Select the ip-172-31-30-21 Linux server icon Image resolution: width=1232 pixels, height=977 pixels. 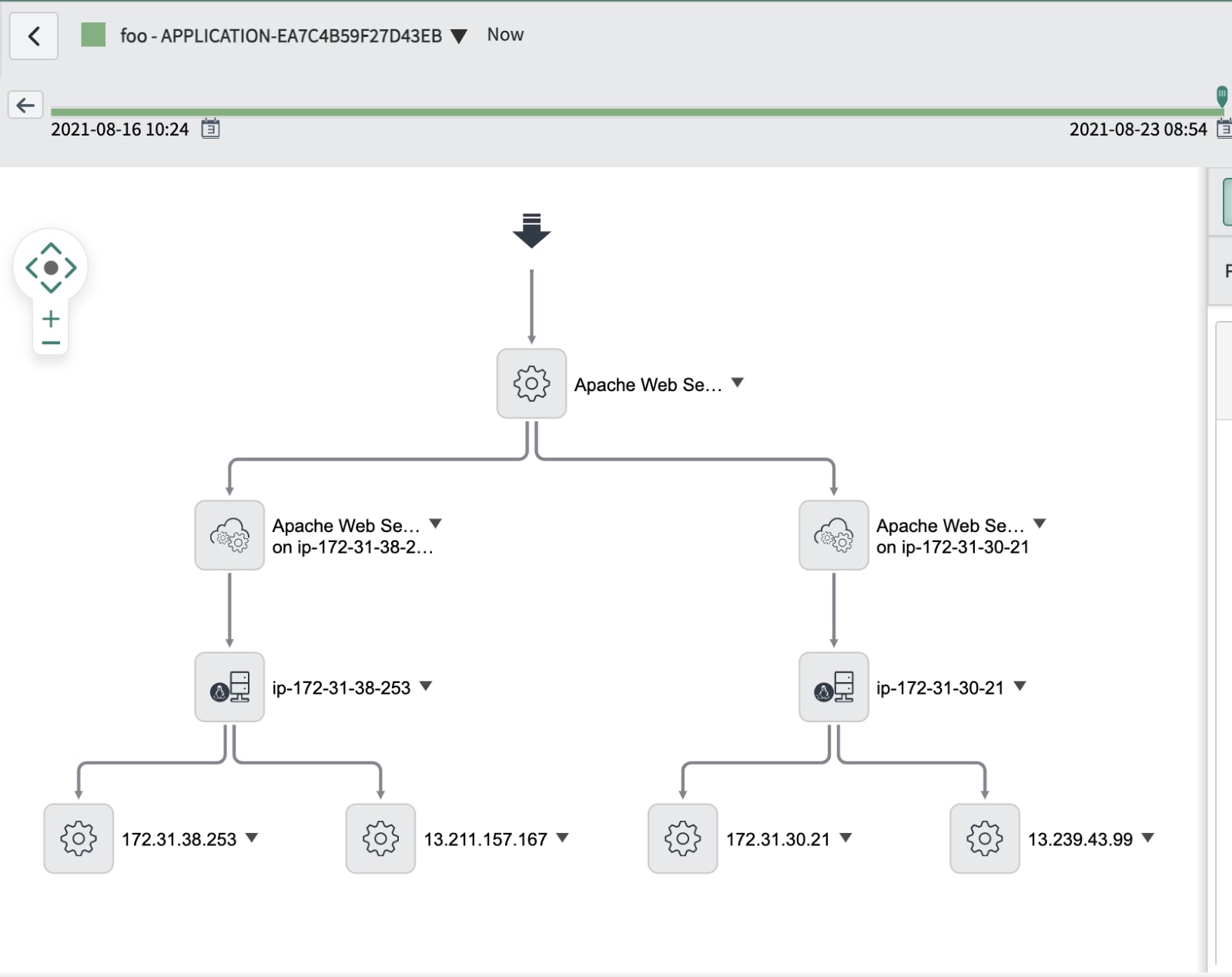click(x=834, y=687)
